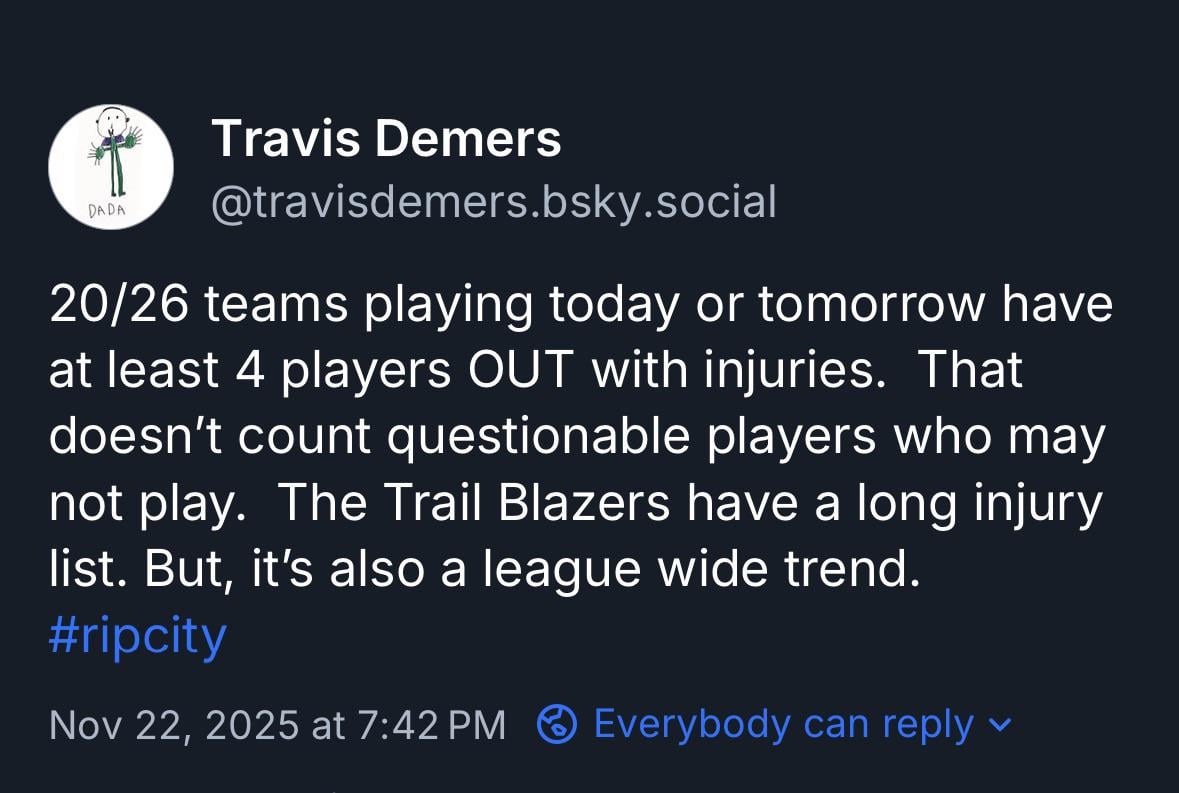Click the post body text
The image size is (1179, 793).
[x=580, y=435]
